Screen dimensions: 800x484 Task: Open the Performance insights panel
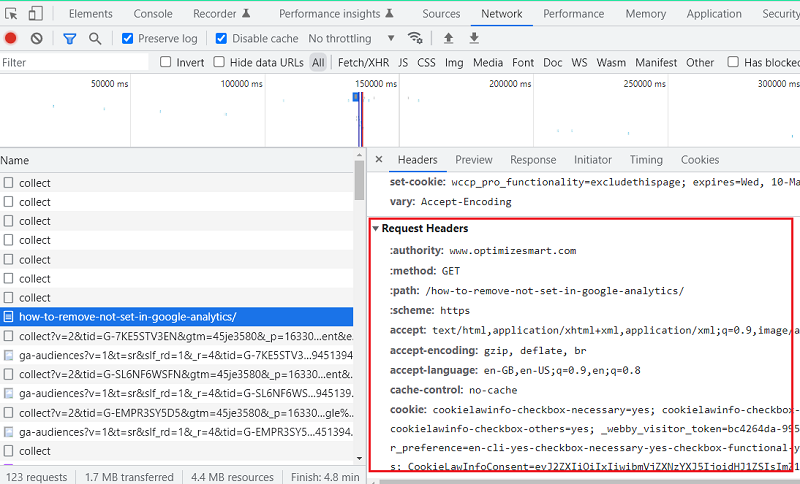pyautogui.click(x=336, y=14)
